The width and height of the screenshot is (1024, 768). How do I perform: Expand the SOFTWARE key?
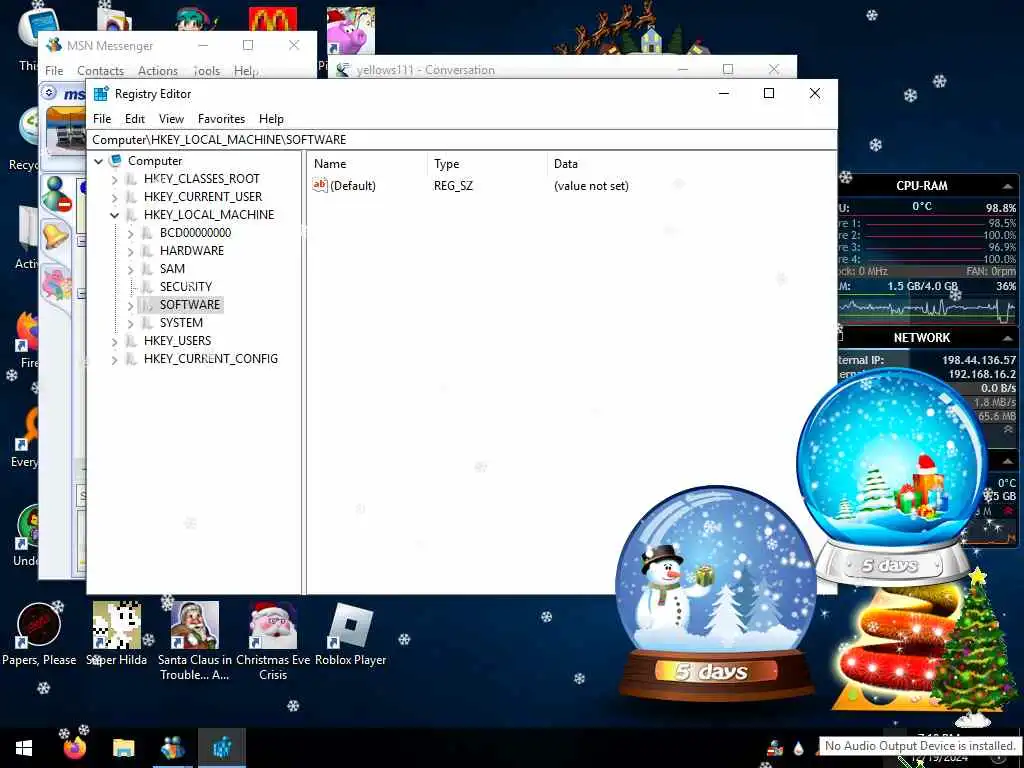[131, 305]
